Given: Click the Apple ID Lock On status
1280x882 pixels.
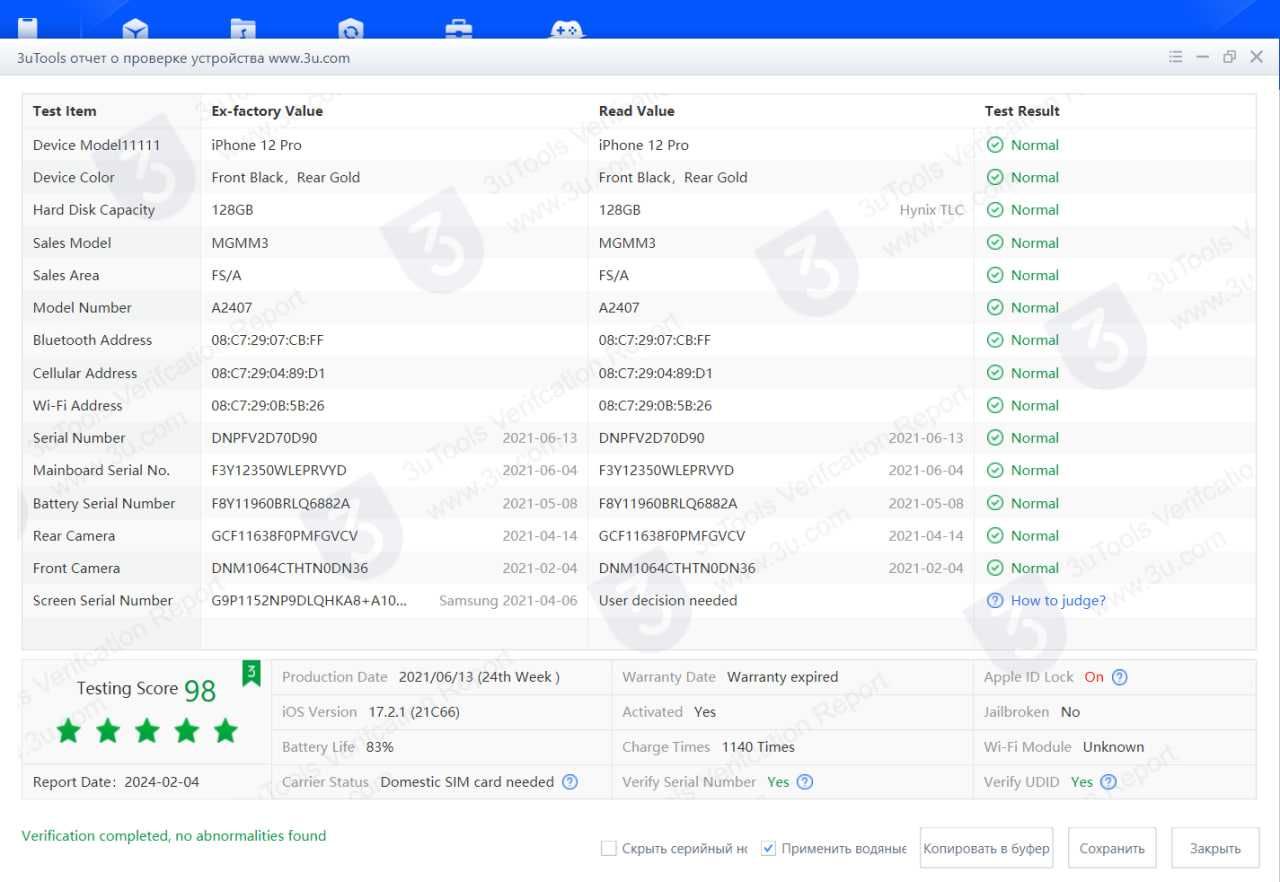Looking at the screenshot, I should click(1094, 677).
